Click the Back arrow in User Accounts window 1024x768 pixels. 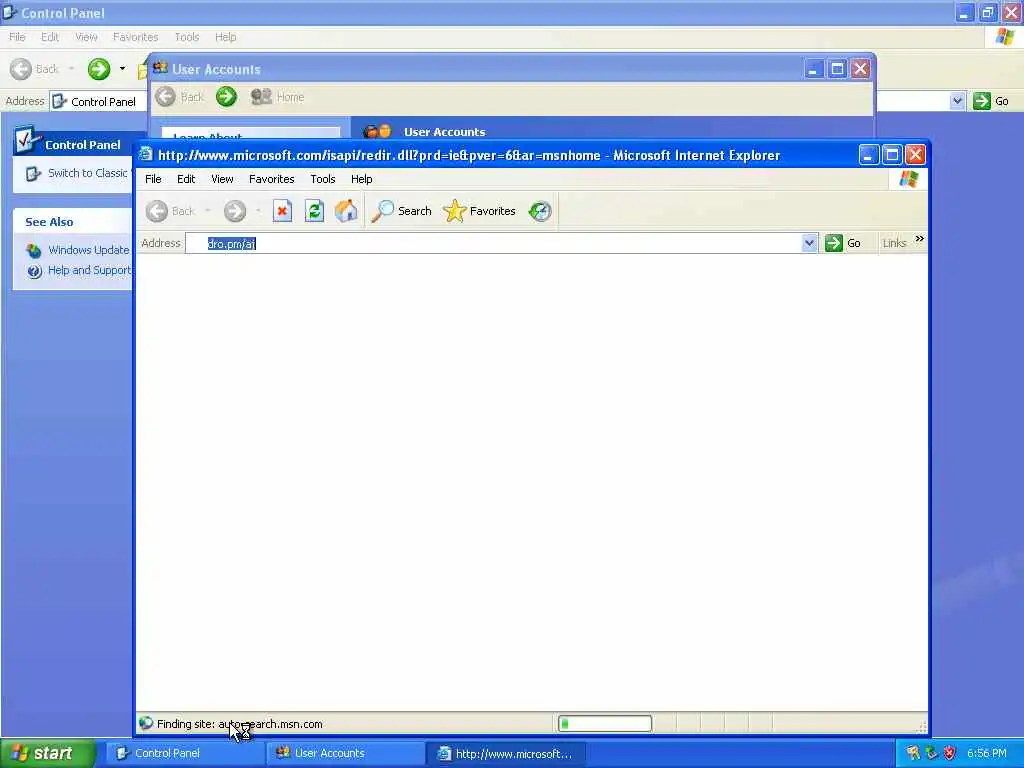tap(165, 97)
